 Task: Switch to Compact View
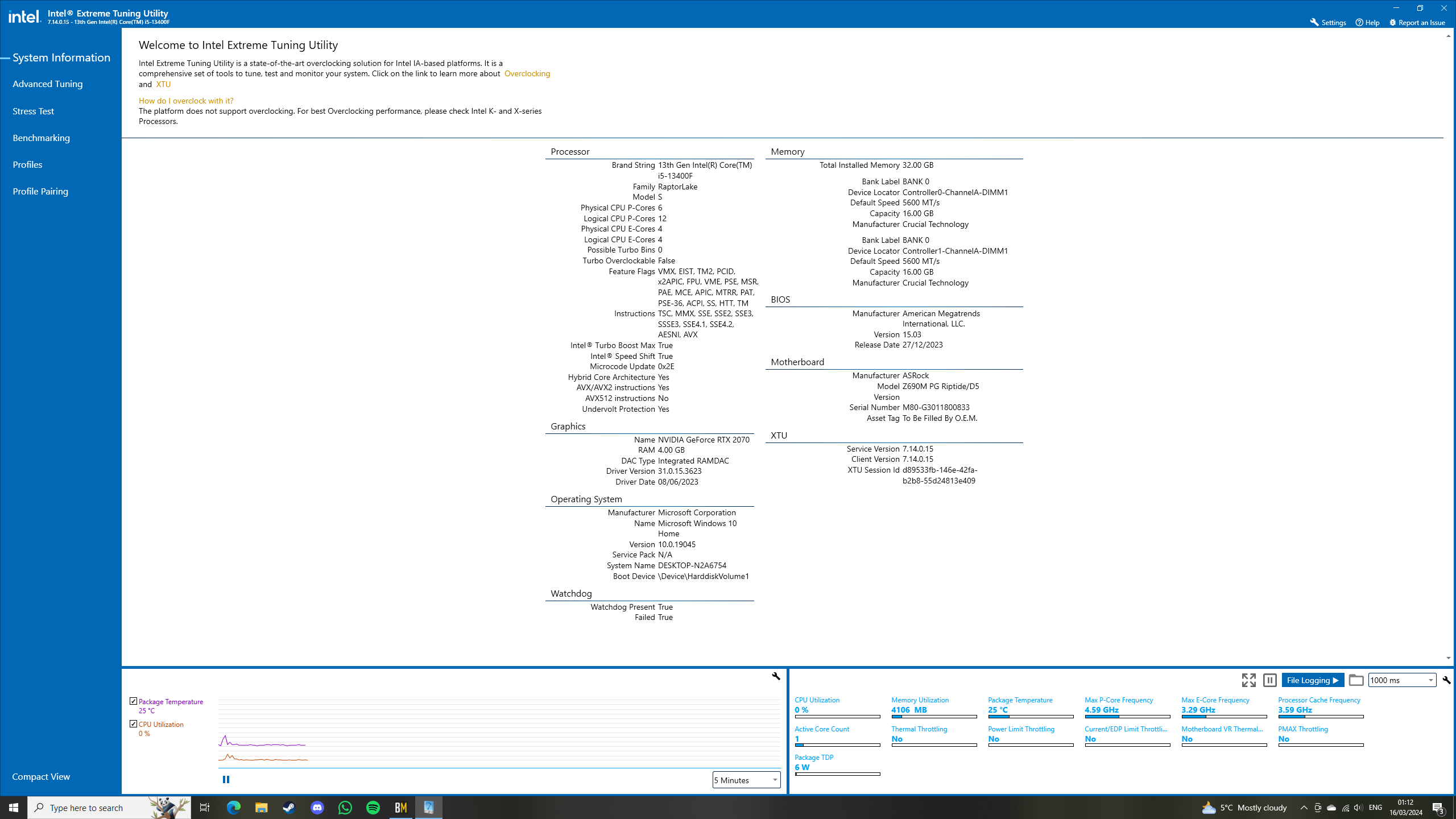pyautogui.click(x=41, y=776)
